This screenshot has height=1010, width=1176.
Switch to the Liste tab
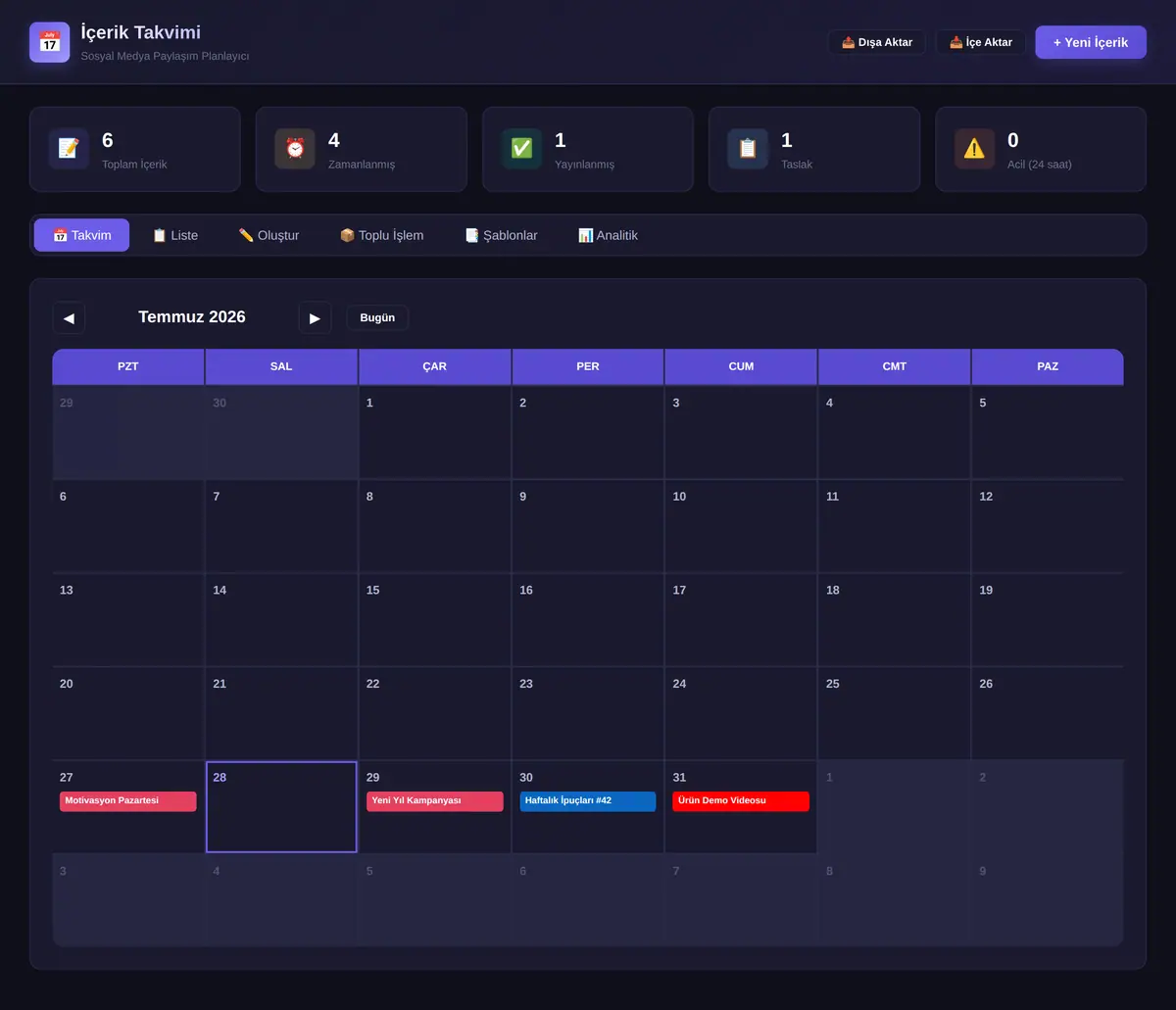(175, 235)
